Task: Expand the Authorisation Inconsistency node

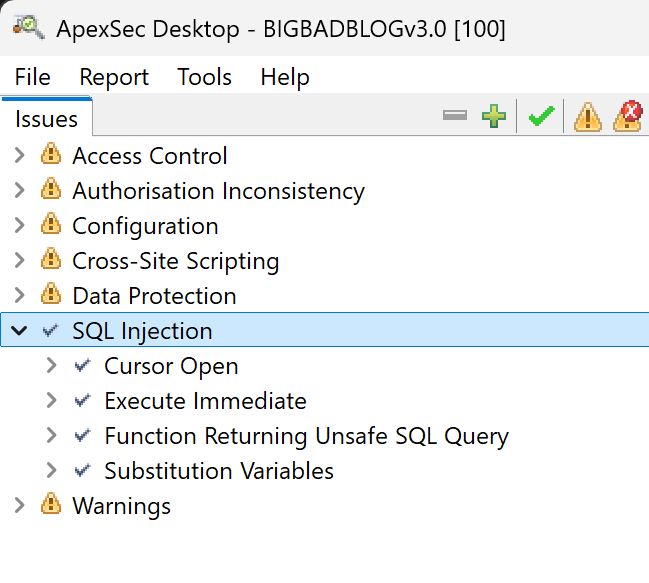Action: (19, 191)
